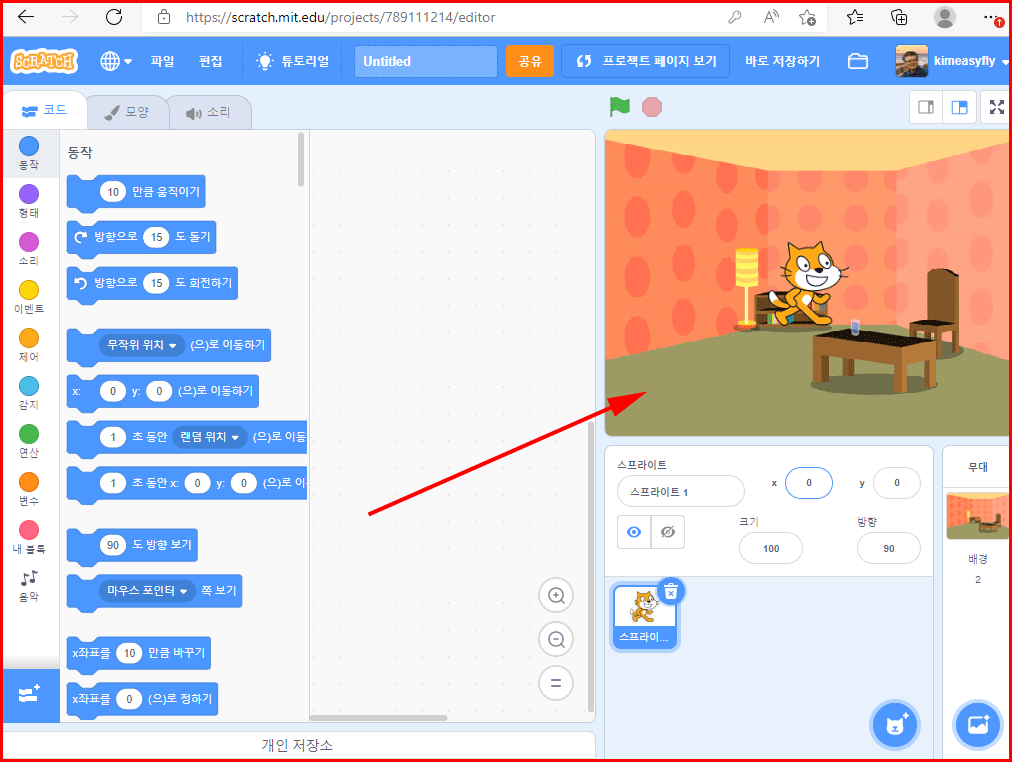This screenshot has height=762, width=1012.
Task: Edit the 방향 direction field 90
Action: 889,548
